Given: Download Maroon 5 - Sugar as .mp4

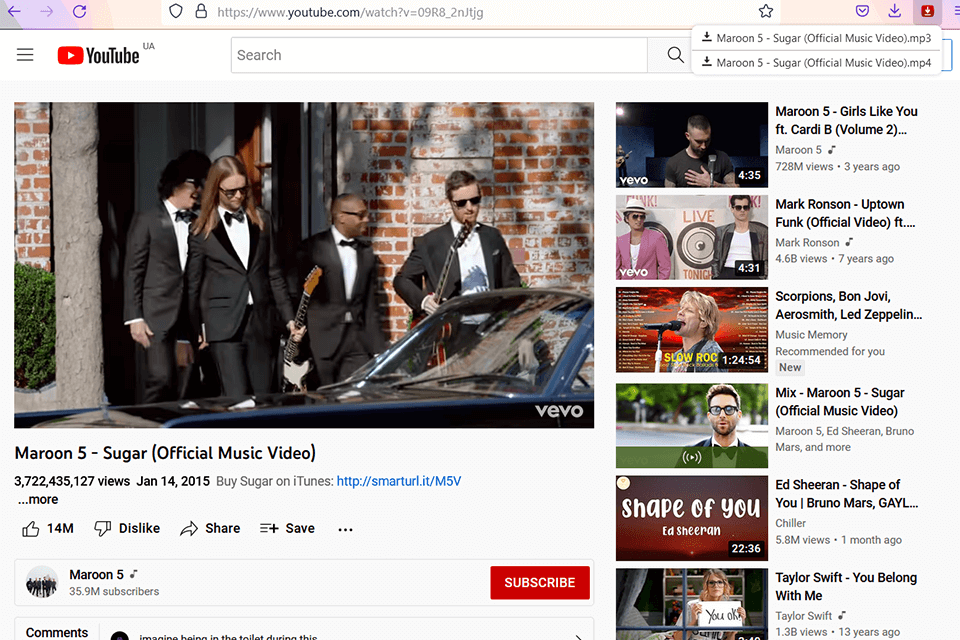Looking at the screenshot, I should coord(816,62).
